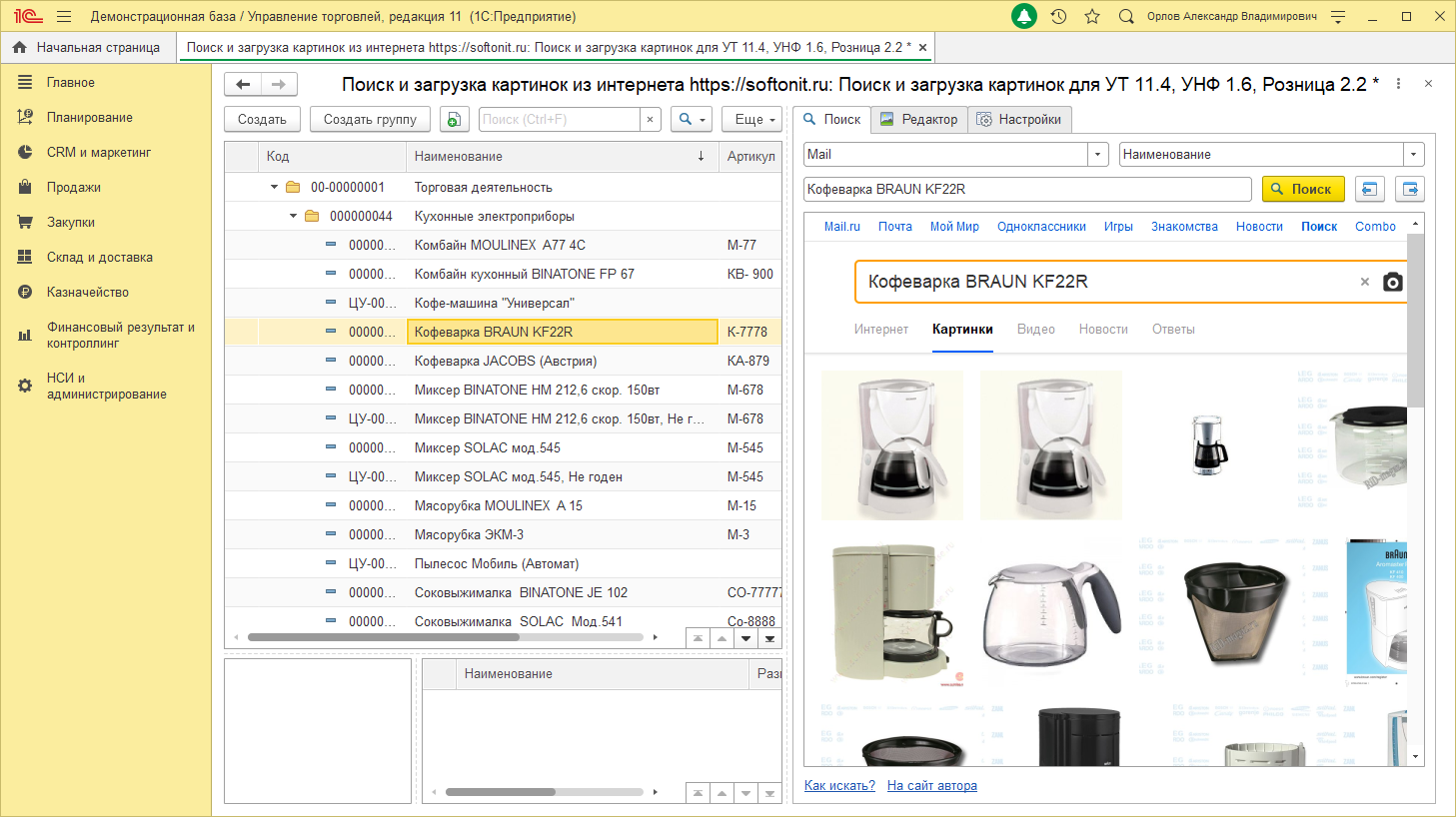
Task: Select Мясорубка ЭКМ-3 row
Action: pyautogui.click(x=503, y=534)
